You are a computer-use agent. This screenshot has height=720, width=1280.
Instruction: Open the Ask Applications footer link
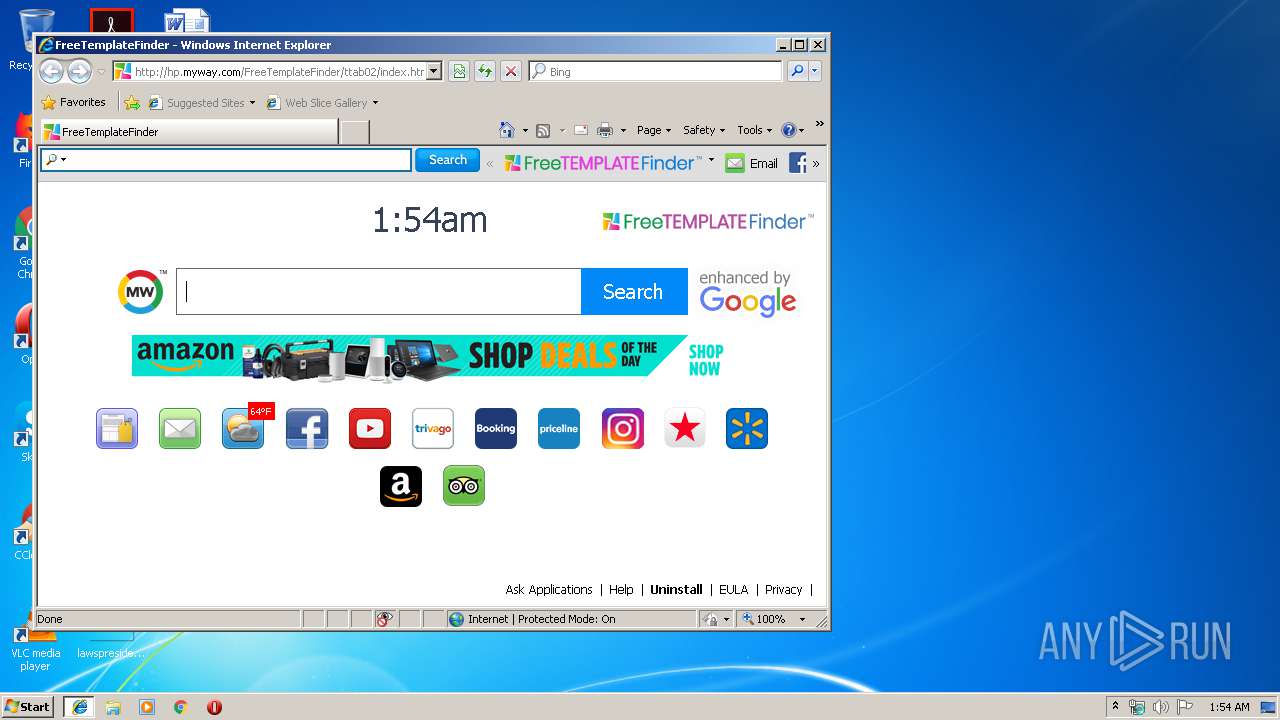[x=549, y=590]
